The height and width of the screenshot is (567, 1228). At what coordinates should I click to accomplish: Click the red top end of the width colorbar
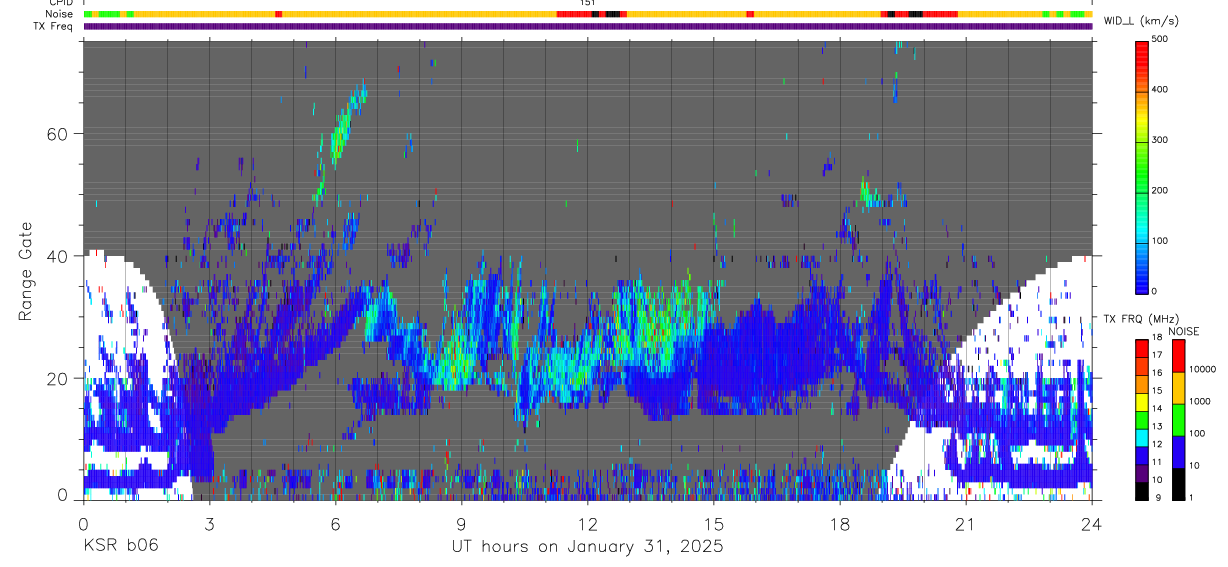point(1142,45)
